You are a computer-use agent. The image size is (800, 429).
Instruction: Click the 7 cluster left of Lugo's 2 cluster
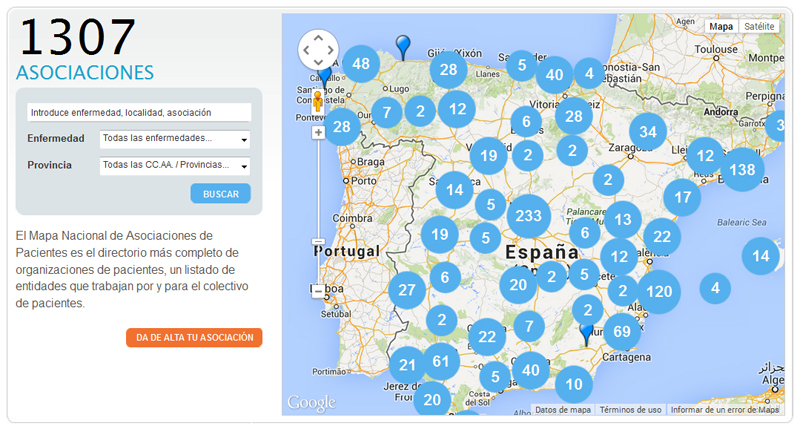[387, 112]
